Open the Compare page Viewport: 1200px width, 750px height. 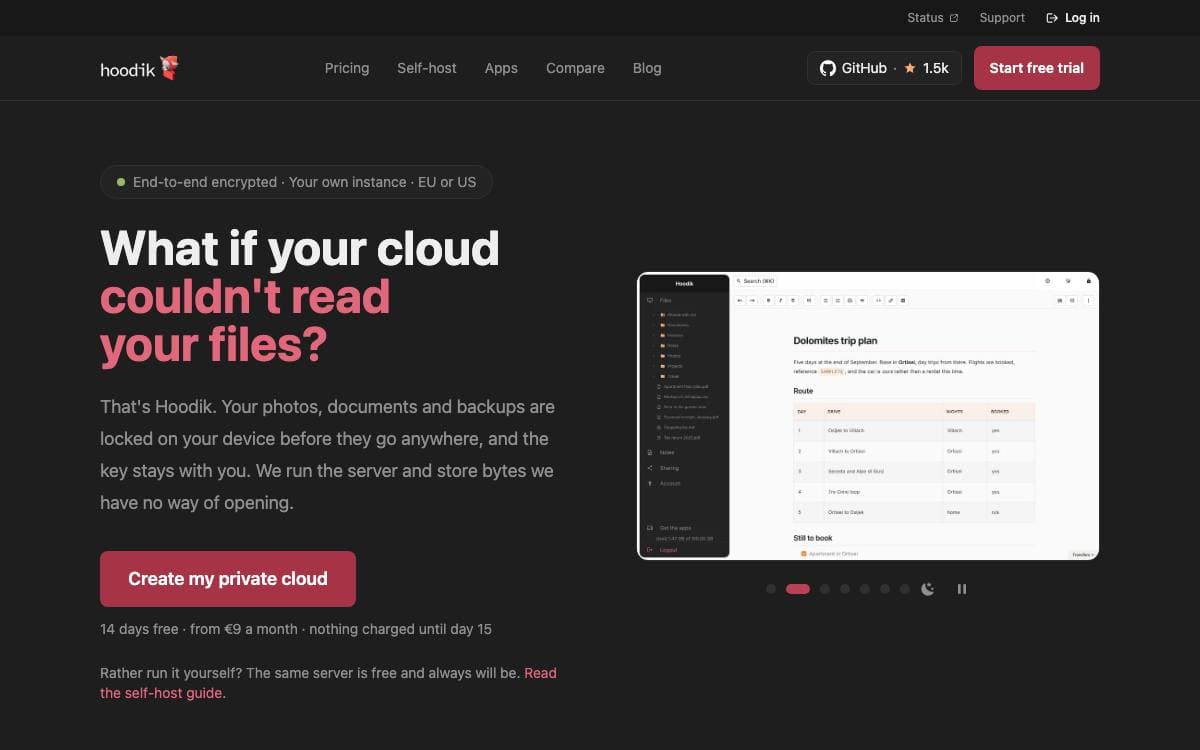pyautogui.click(x=575, y=68)
